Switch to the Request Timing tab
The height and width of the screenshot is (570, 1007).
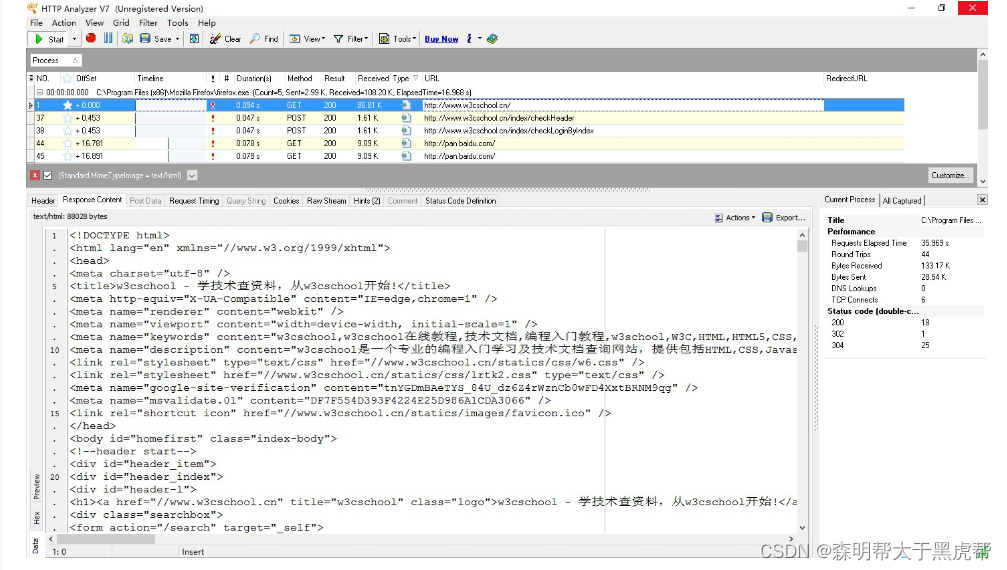194,201
